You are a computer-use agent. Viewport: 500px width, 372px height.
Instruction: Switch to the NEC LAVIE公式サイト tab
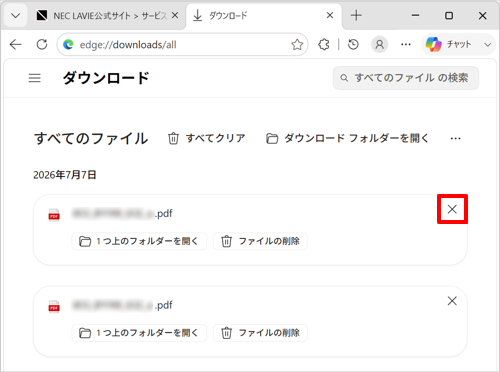pos(102,15)
